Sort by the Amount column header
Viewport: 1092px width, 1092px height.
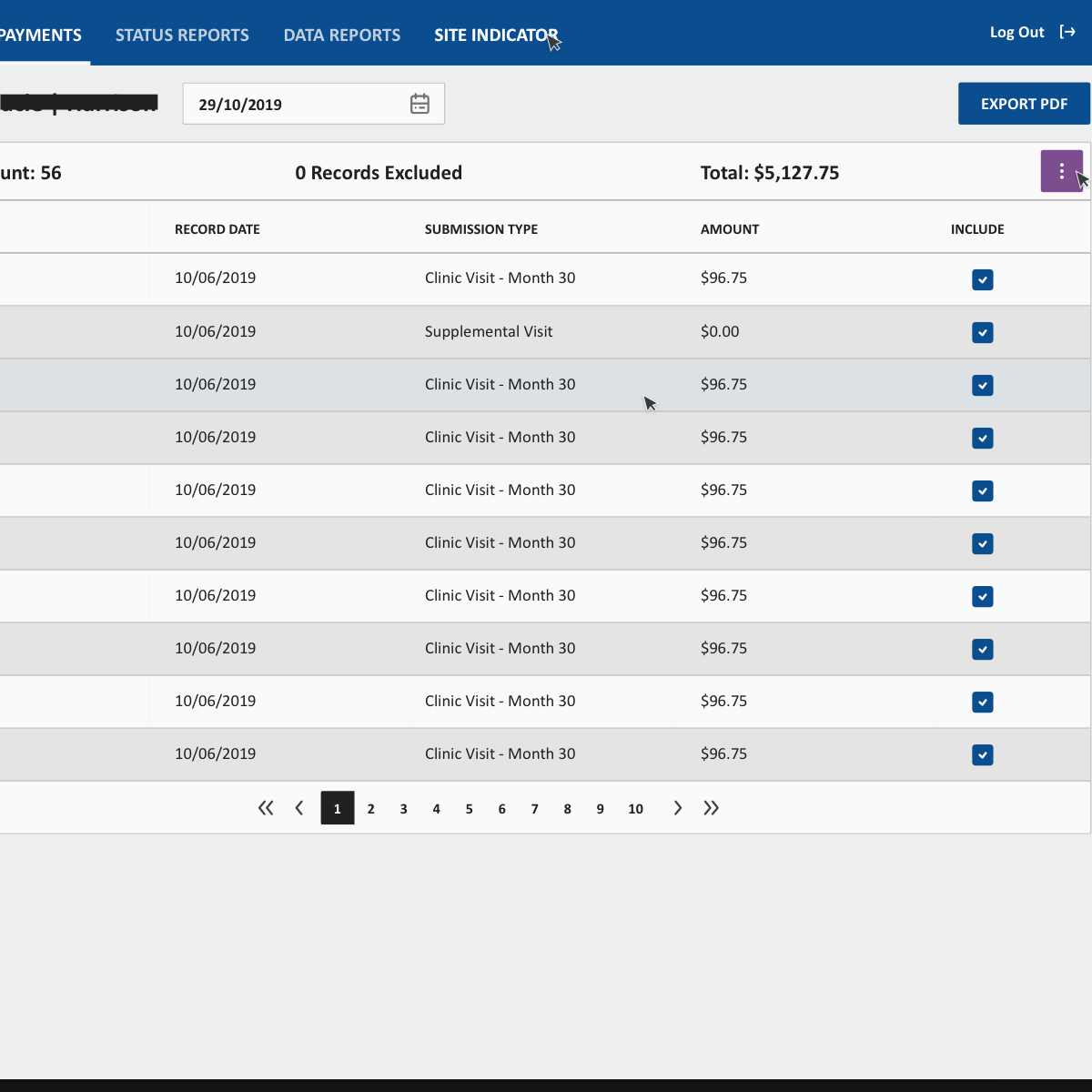[x=730, y=229]
